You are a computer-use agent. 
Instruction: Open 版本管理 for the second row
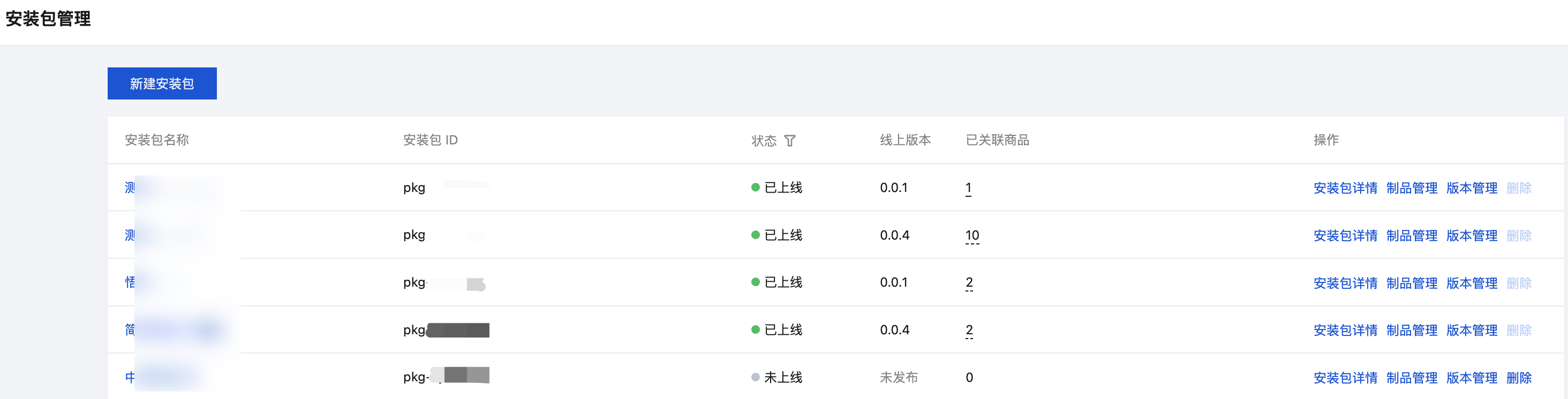point(1471,235)
